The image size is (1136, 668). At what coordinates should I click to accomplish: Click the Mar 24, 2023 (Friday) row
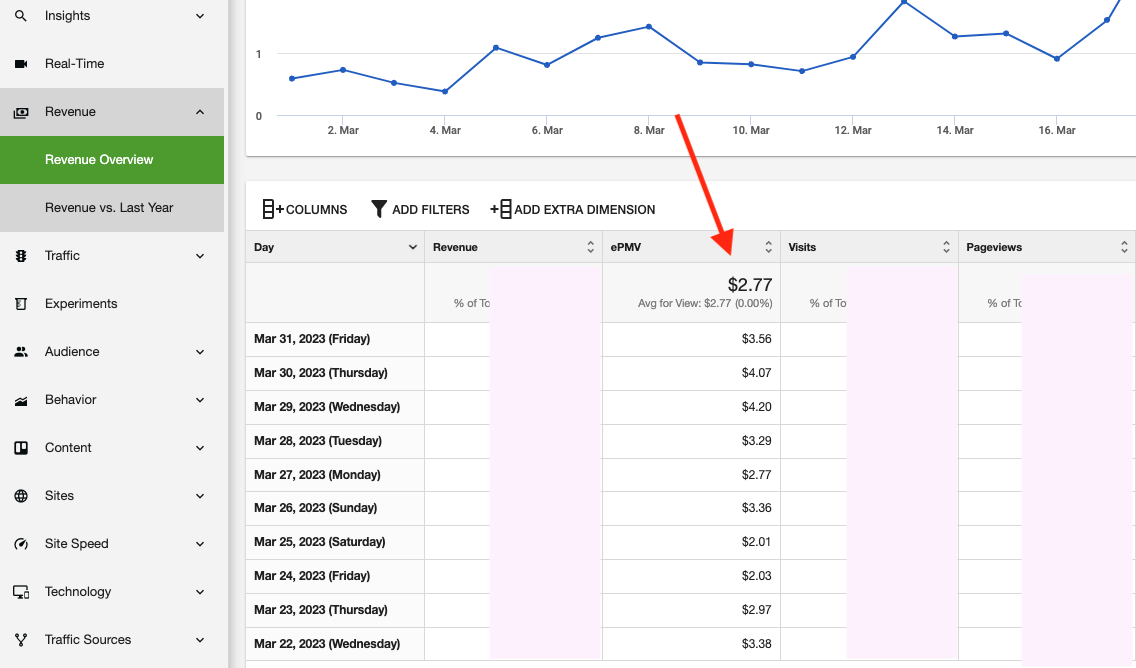(690, 576)
